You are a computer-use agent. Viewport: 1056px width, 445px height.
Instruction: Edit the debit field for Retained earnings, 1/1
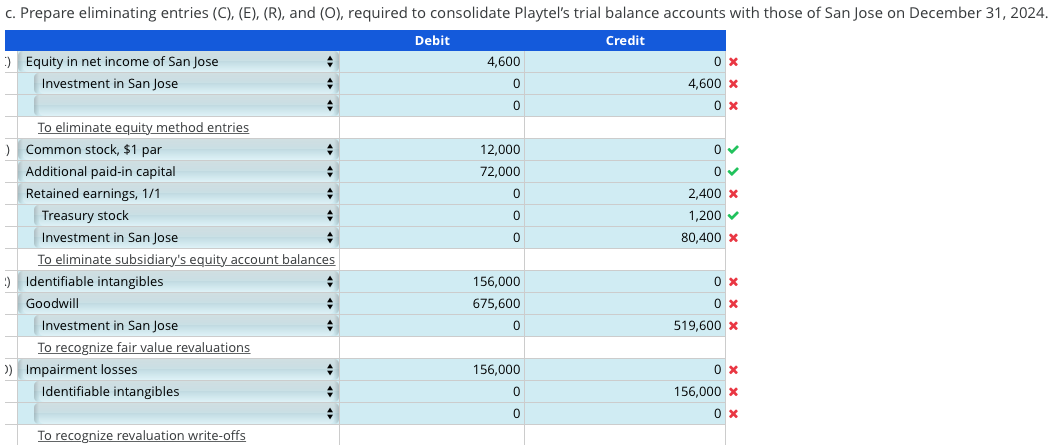432,194
